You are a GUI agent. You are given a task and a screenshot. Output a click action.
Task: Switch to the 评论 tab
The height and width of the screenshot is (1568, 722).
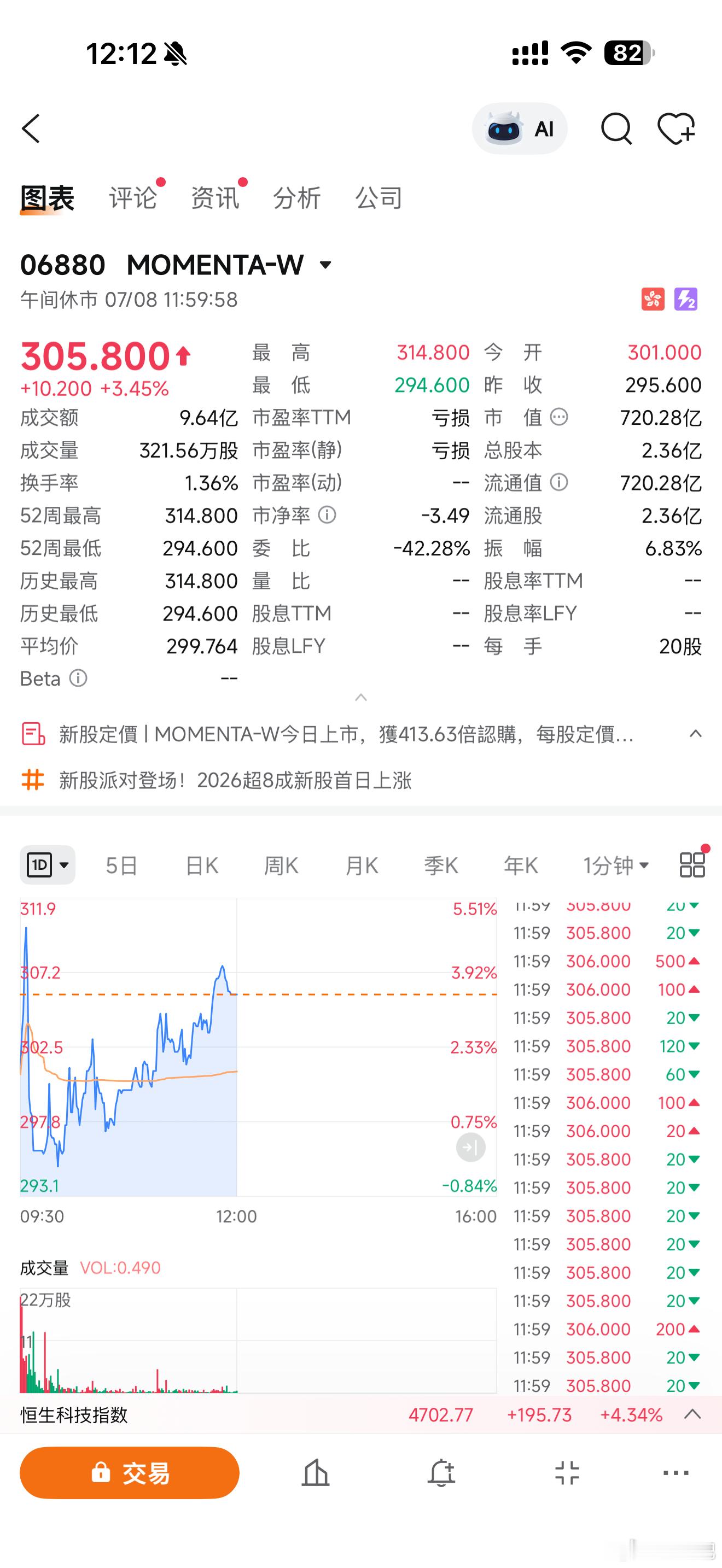point(133,198)
